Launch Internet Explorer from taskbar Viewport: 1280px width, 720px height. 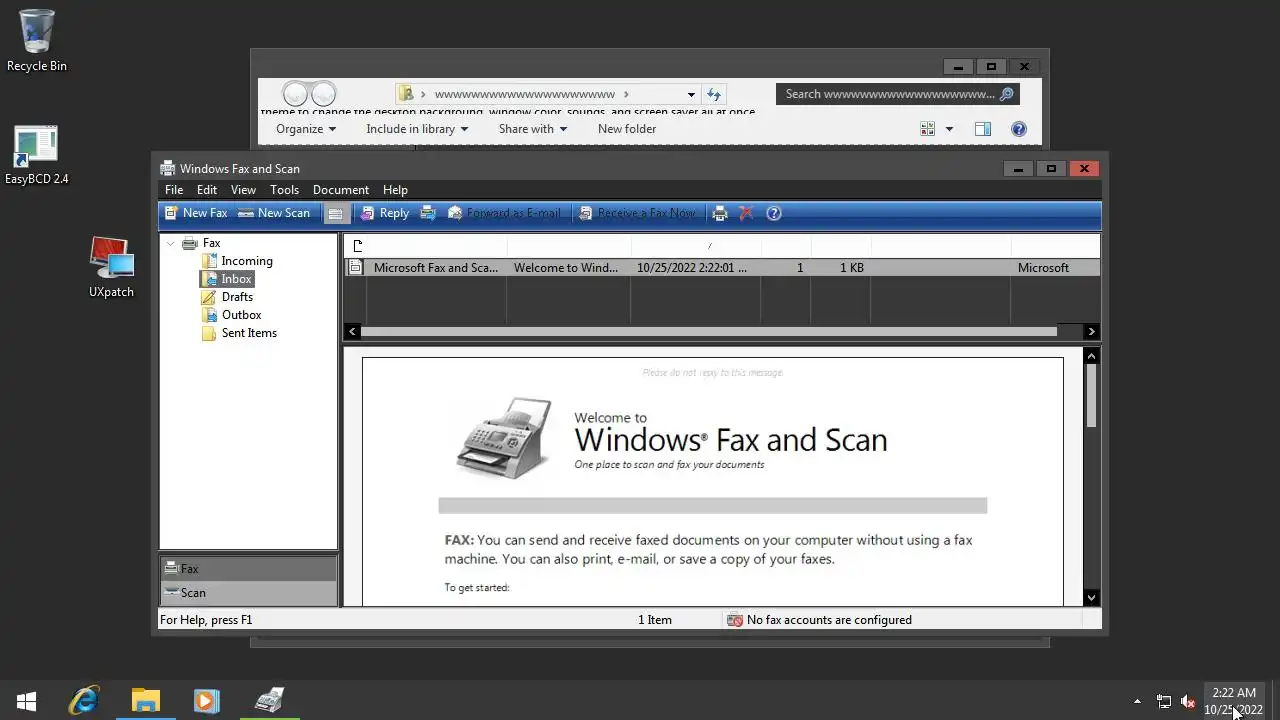coord(84,701)
